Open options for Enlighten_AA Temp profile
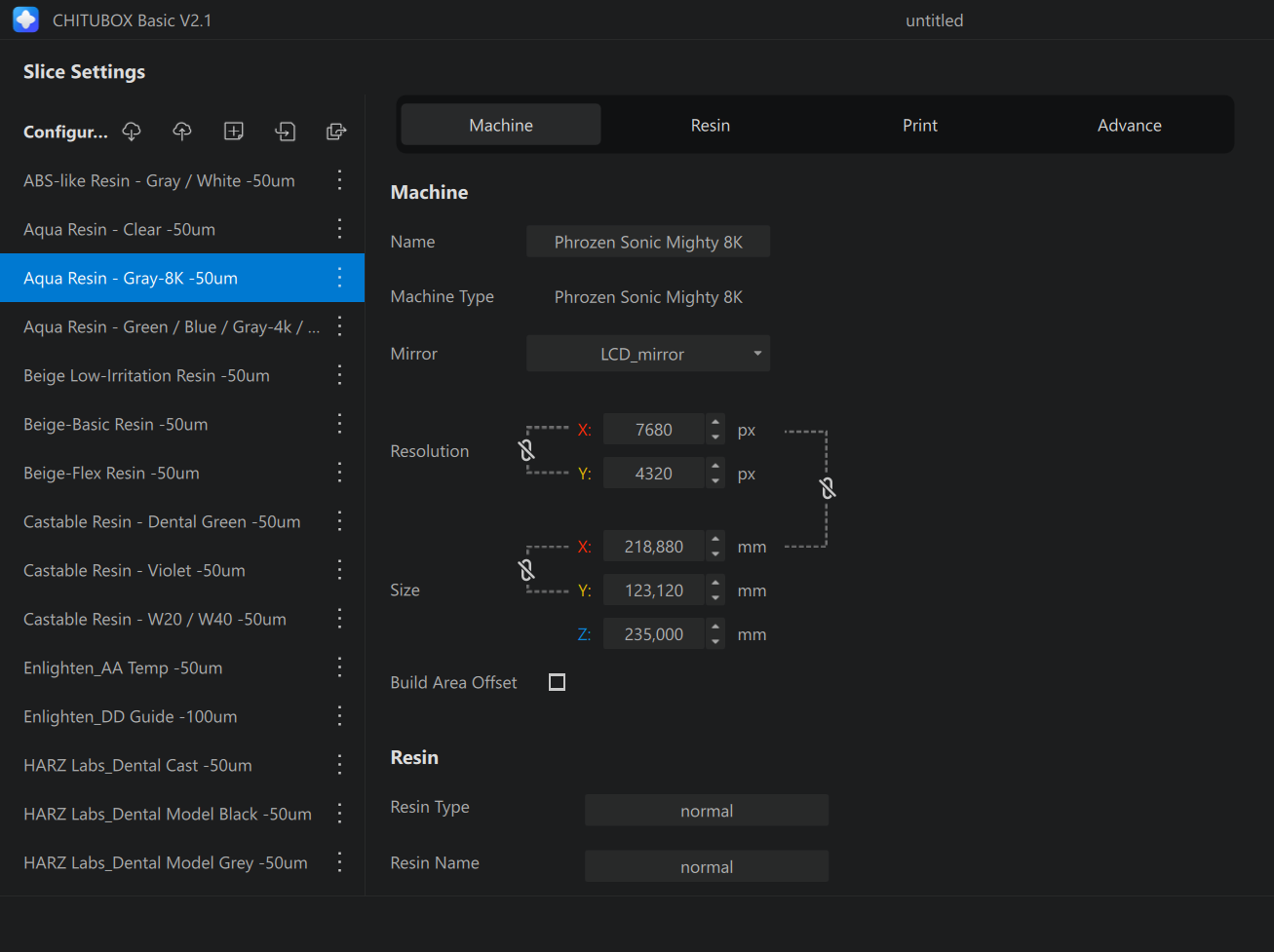The image size is (1274, 952). tap(339, 667)
